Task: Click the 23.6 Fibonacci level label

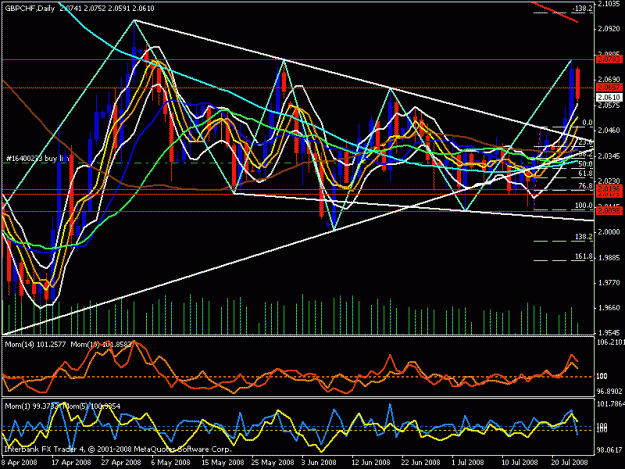Action: pyautogui.click(x=585, y=143)
